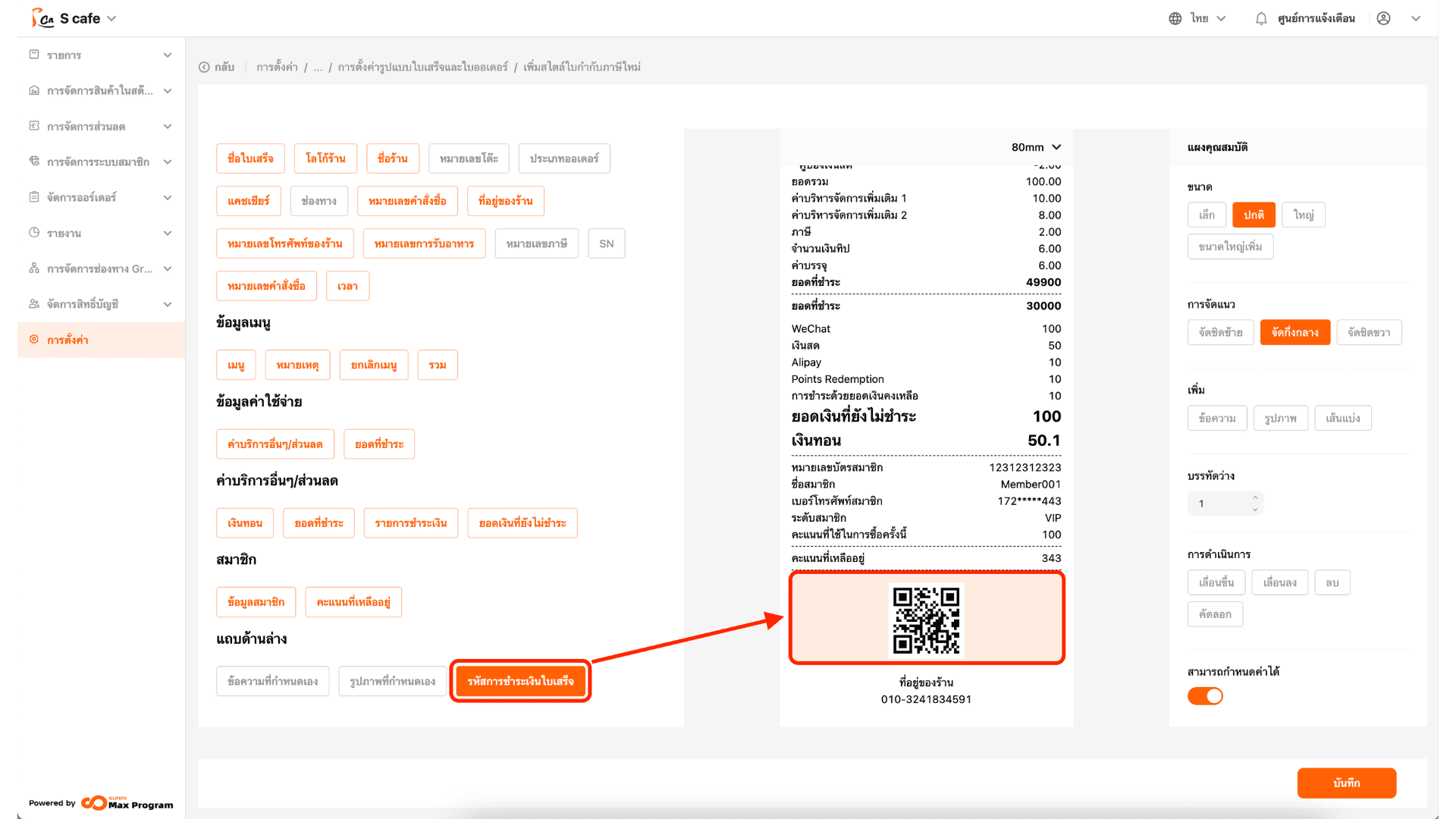The width and height of the screenshot is (1456, 819).
Task: Click the บันทึก save button
Action: click(x=1346, y=783)
